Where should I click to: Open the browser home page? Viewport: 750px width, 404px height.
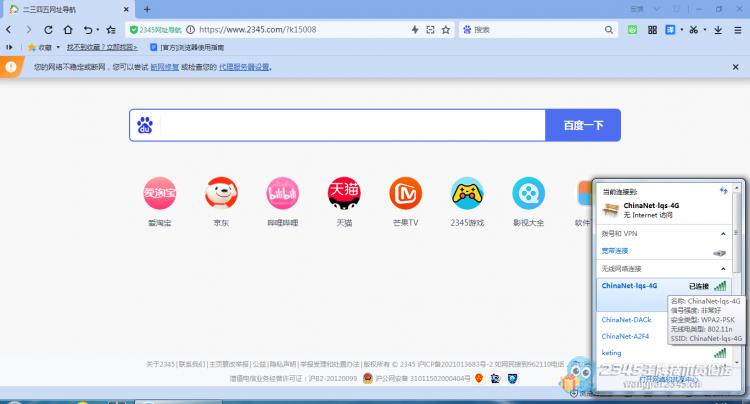68,30
